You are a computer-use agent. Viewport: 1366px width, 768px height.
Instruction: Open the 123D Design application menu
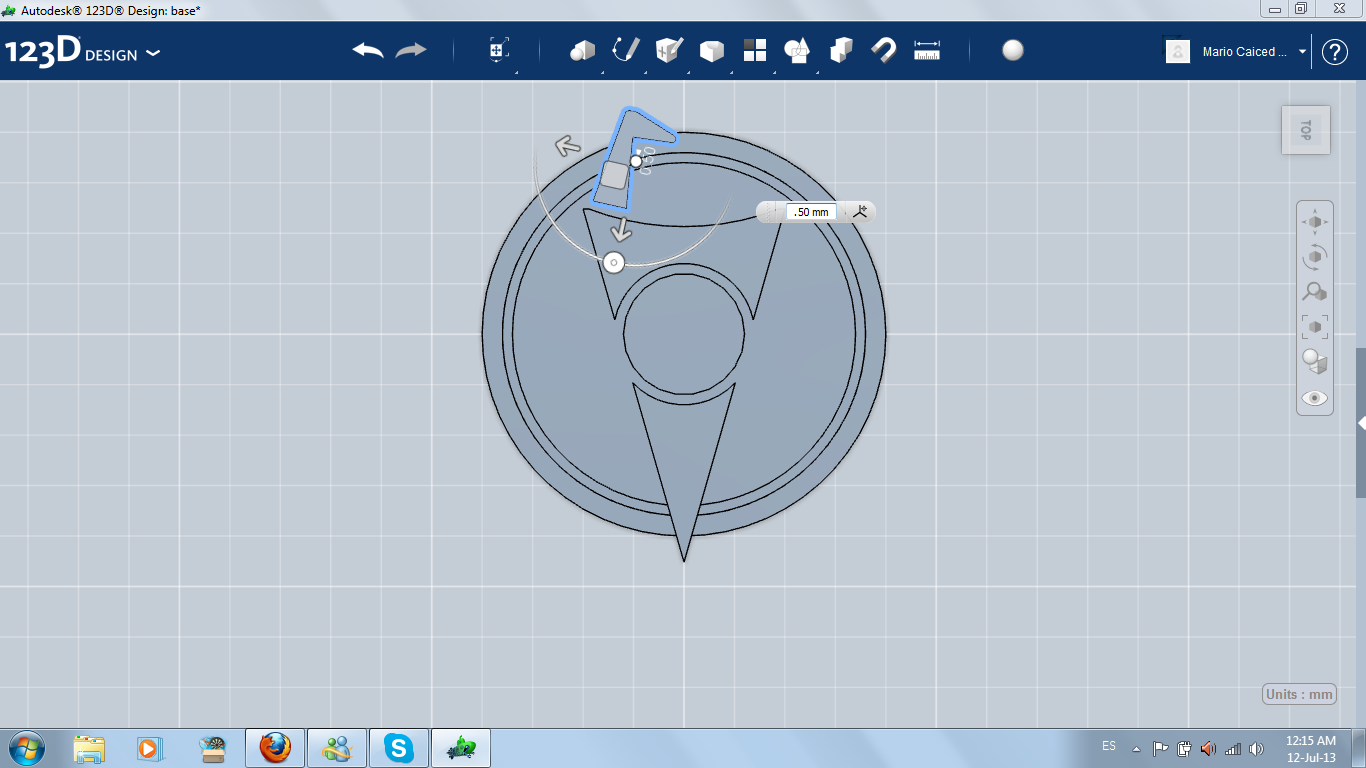coord(82,52)
